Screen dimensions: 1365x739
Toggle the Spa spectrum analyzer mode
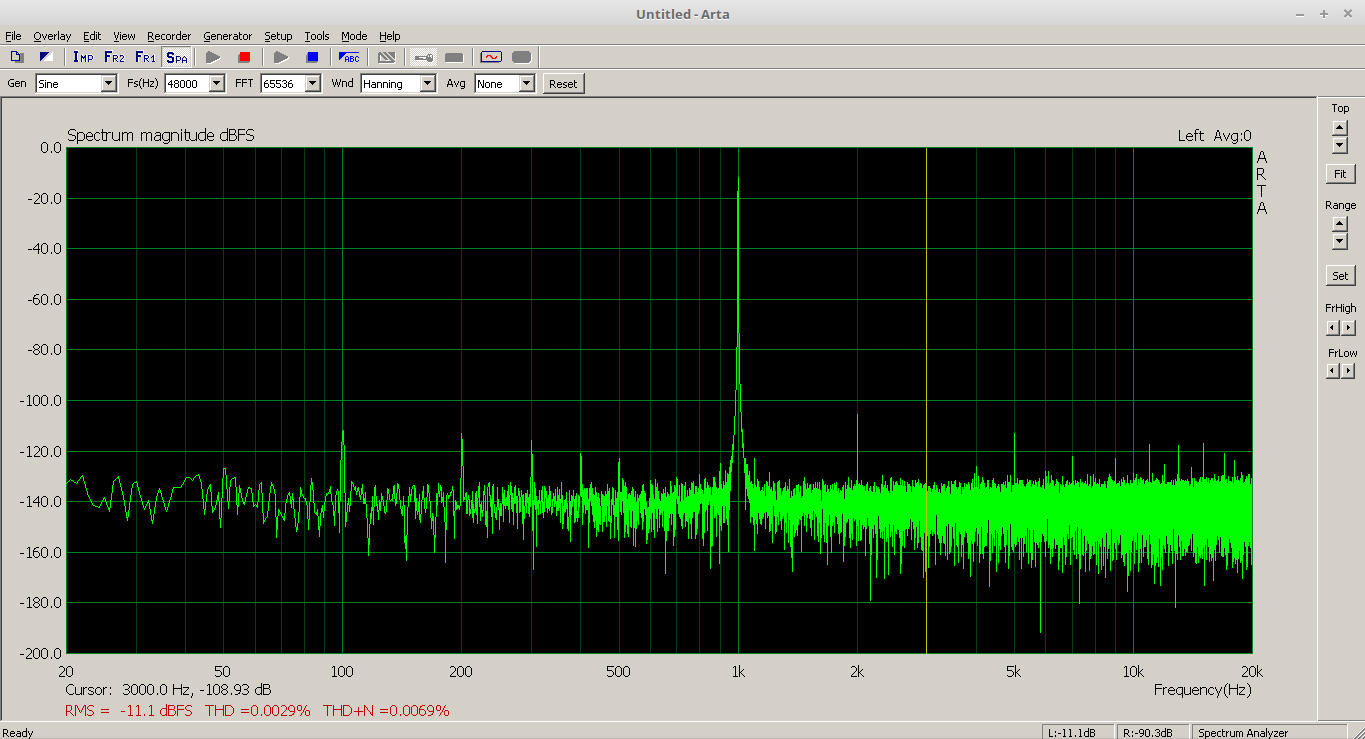[177, 57]
